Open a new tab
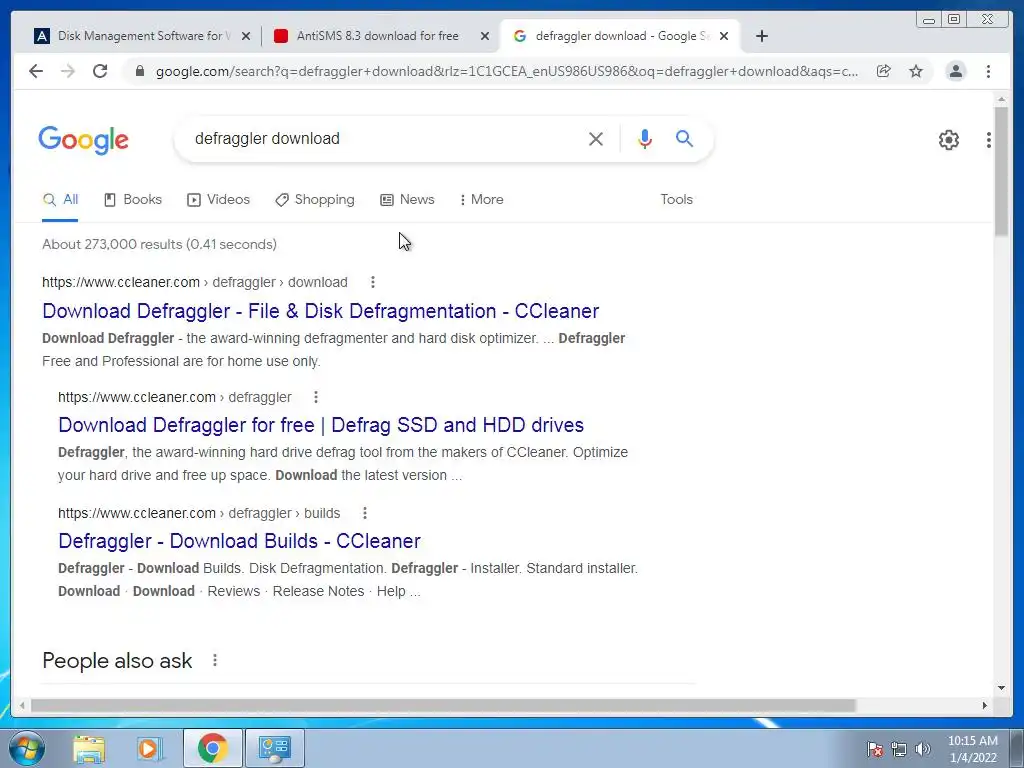 click(x=761, y=36)
